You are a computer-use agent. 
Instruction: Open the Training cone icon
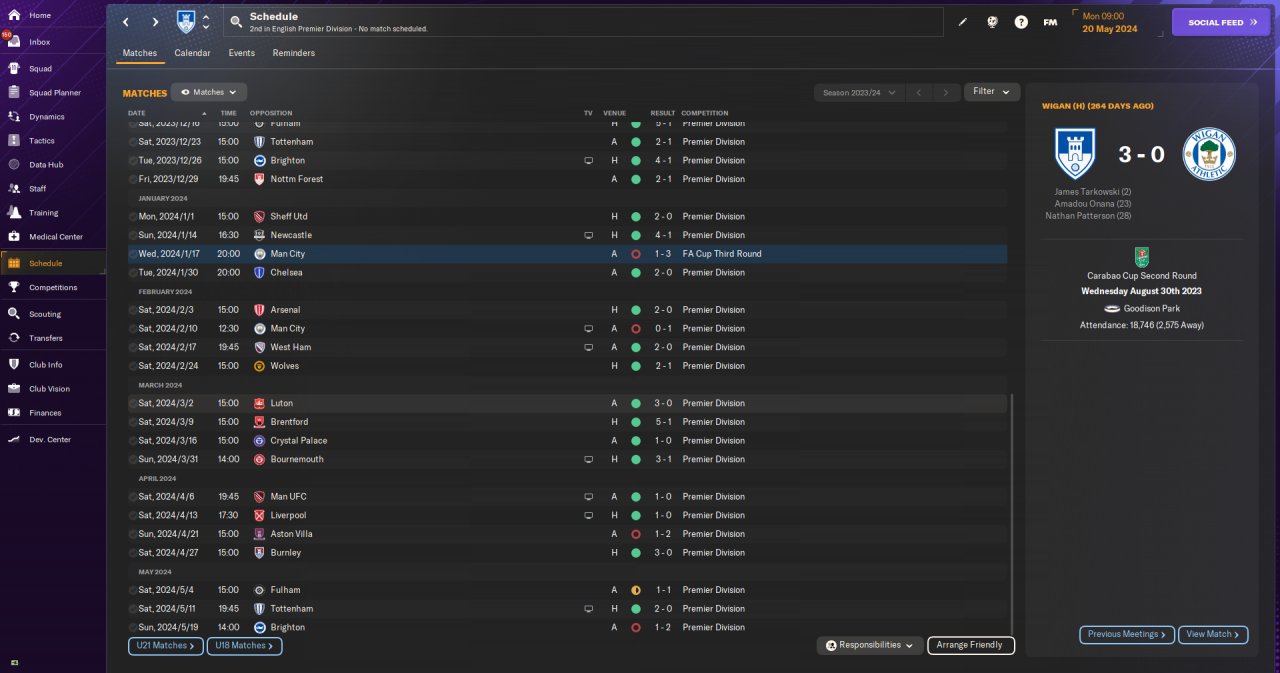14,213
